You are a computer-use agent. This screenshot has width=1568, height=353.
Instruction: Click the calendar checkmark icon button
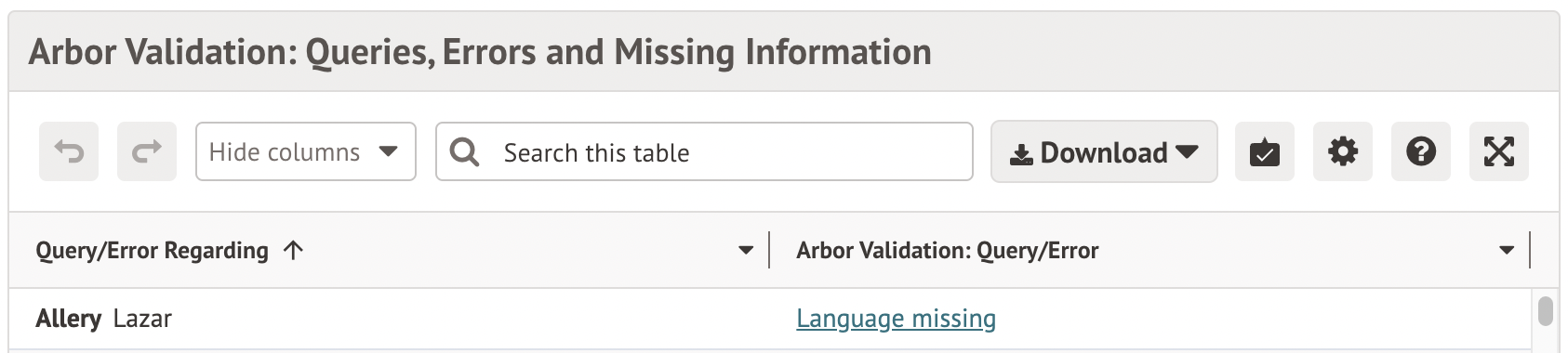click(1265, 151)
